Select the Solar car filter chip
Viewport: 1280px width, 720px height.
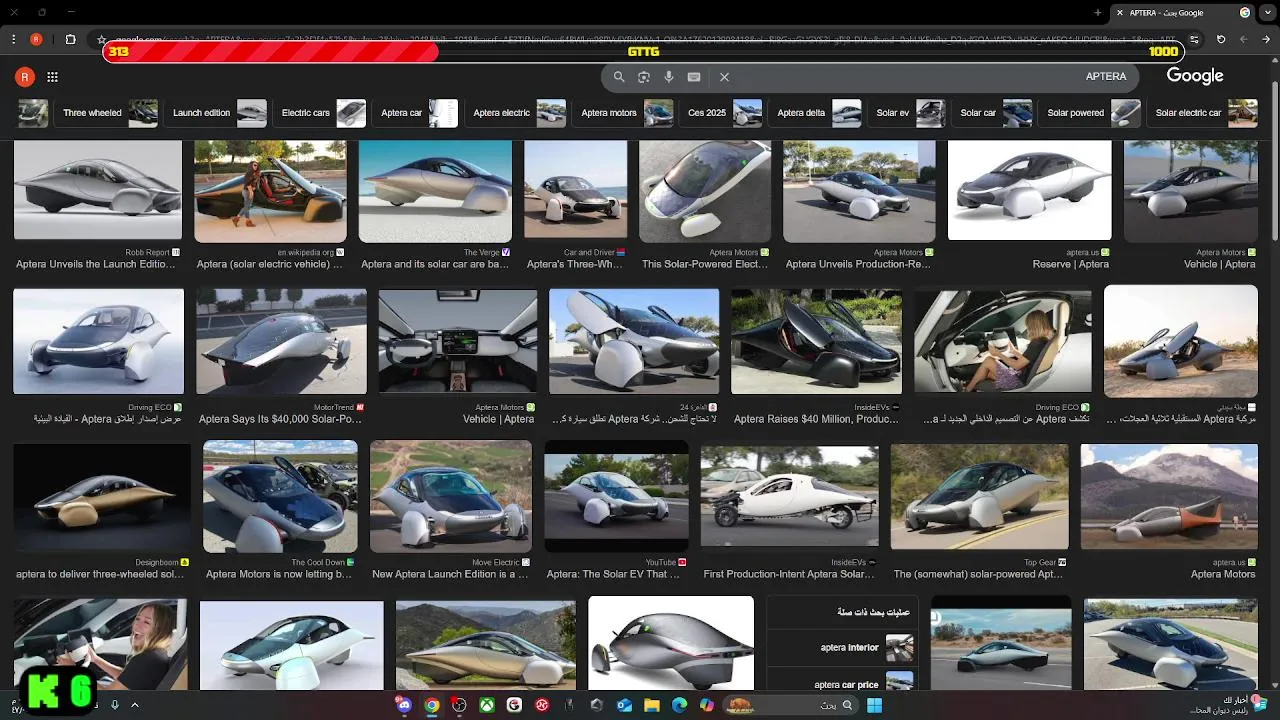pos(994,113)
